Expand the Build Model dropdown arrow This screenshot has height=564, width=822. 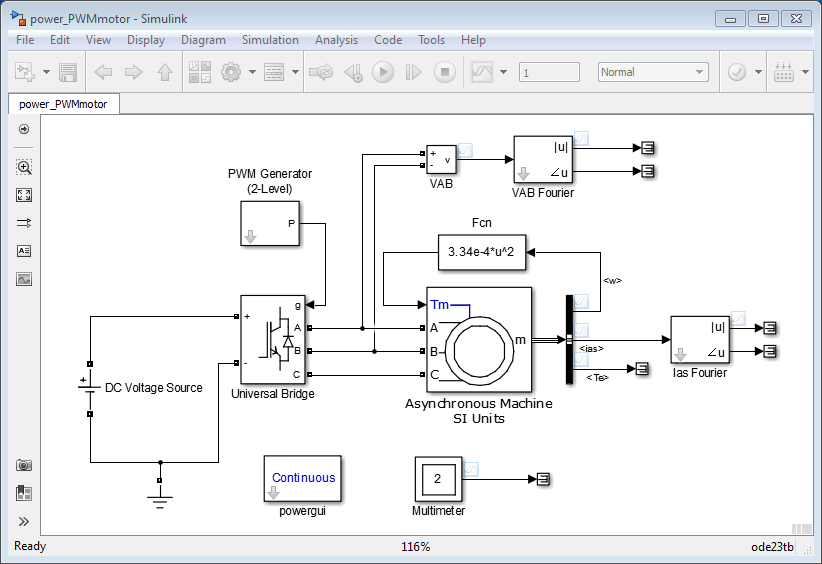click(805, 72)
